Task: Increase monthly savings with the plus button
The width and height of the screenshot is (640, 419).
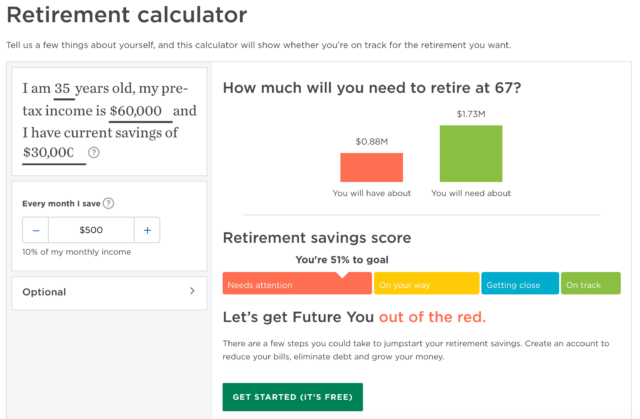Action: [147, 230]
